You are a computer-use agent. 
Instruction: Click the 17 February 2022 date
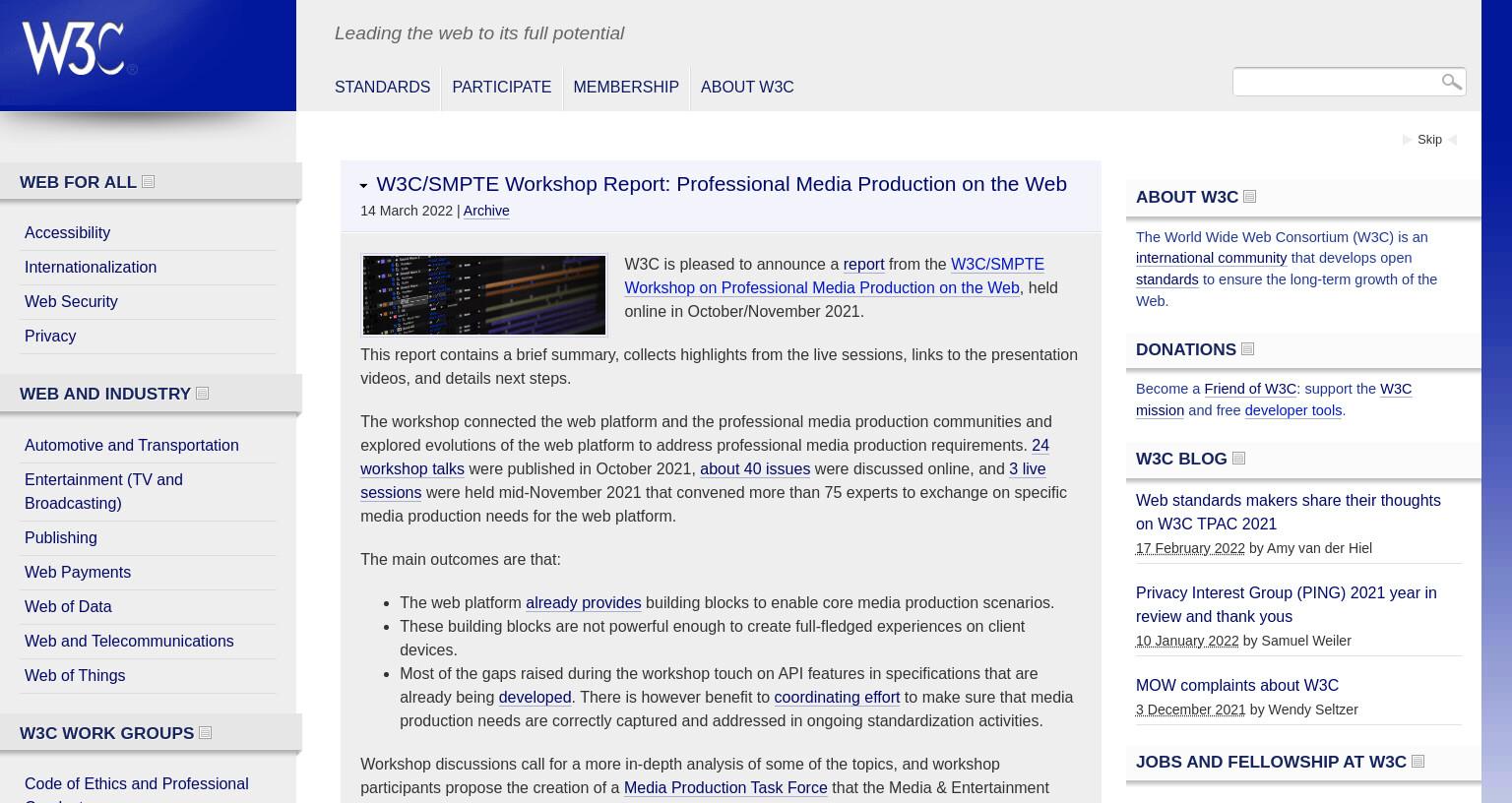click(1190, 549)
